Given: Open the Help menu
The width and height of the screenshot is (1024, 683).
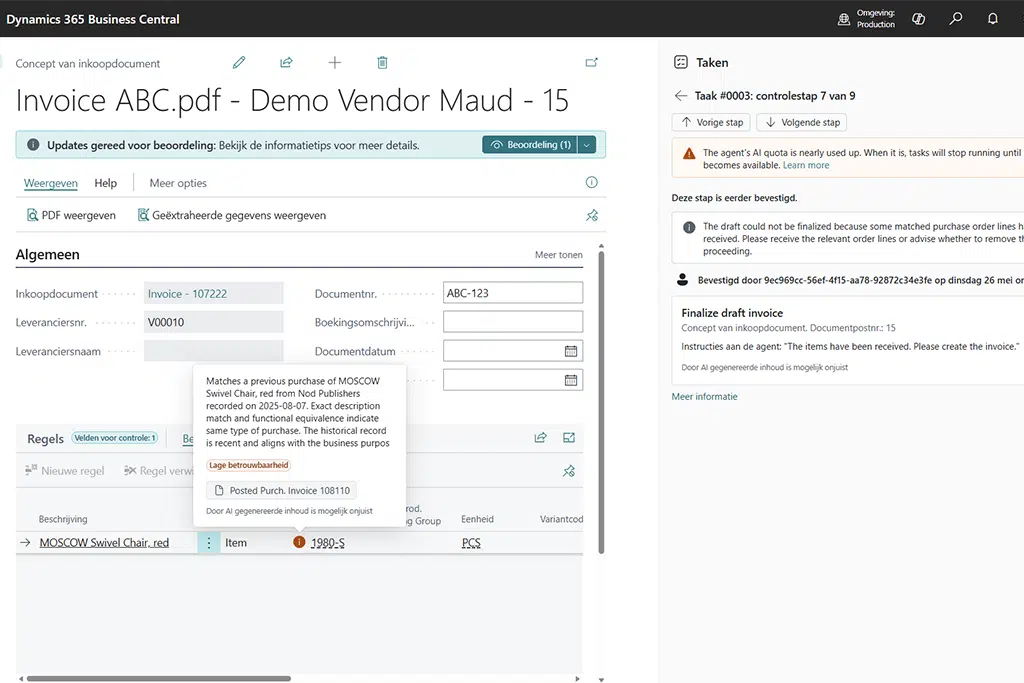Looking at the screenshot, I should pos(105,183).
